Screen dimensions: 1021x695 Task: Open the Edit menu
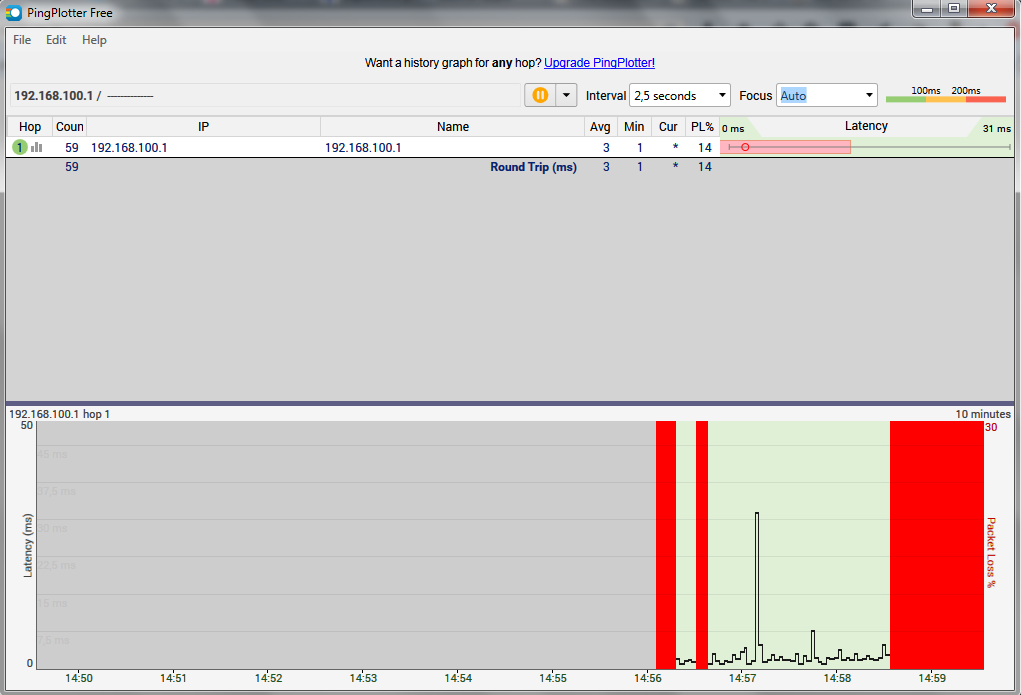(x=56, y=40)
